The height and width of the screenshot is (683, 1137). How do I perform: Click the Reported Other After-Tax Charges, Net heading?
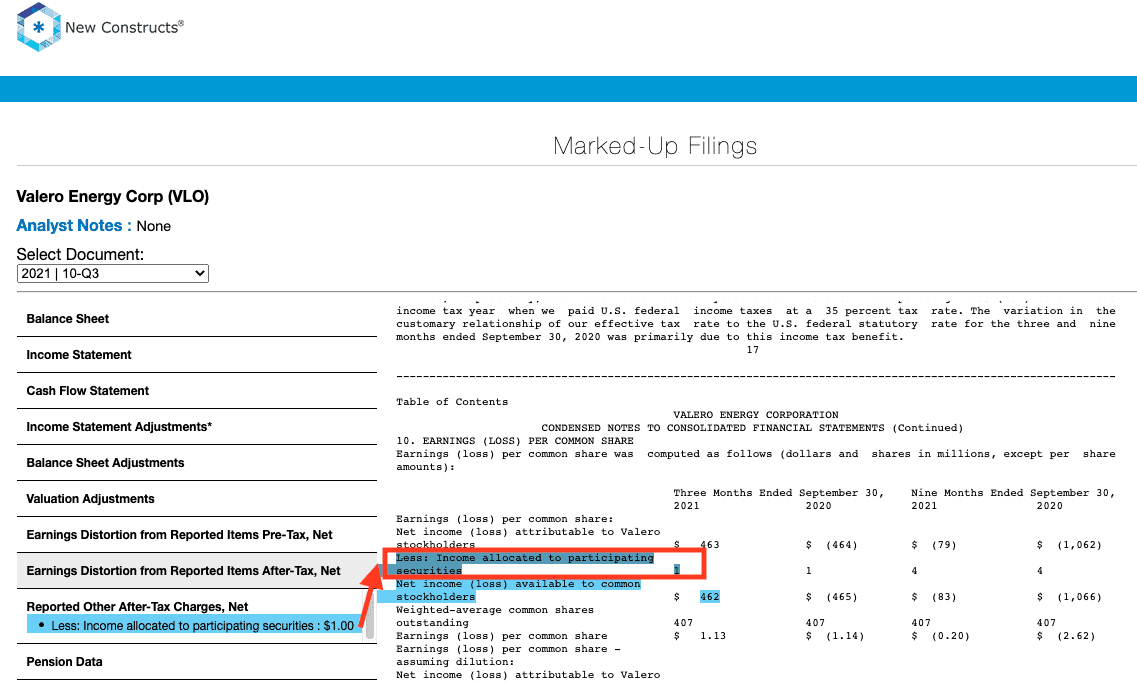[x=137, y=607]
